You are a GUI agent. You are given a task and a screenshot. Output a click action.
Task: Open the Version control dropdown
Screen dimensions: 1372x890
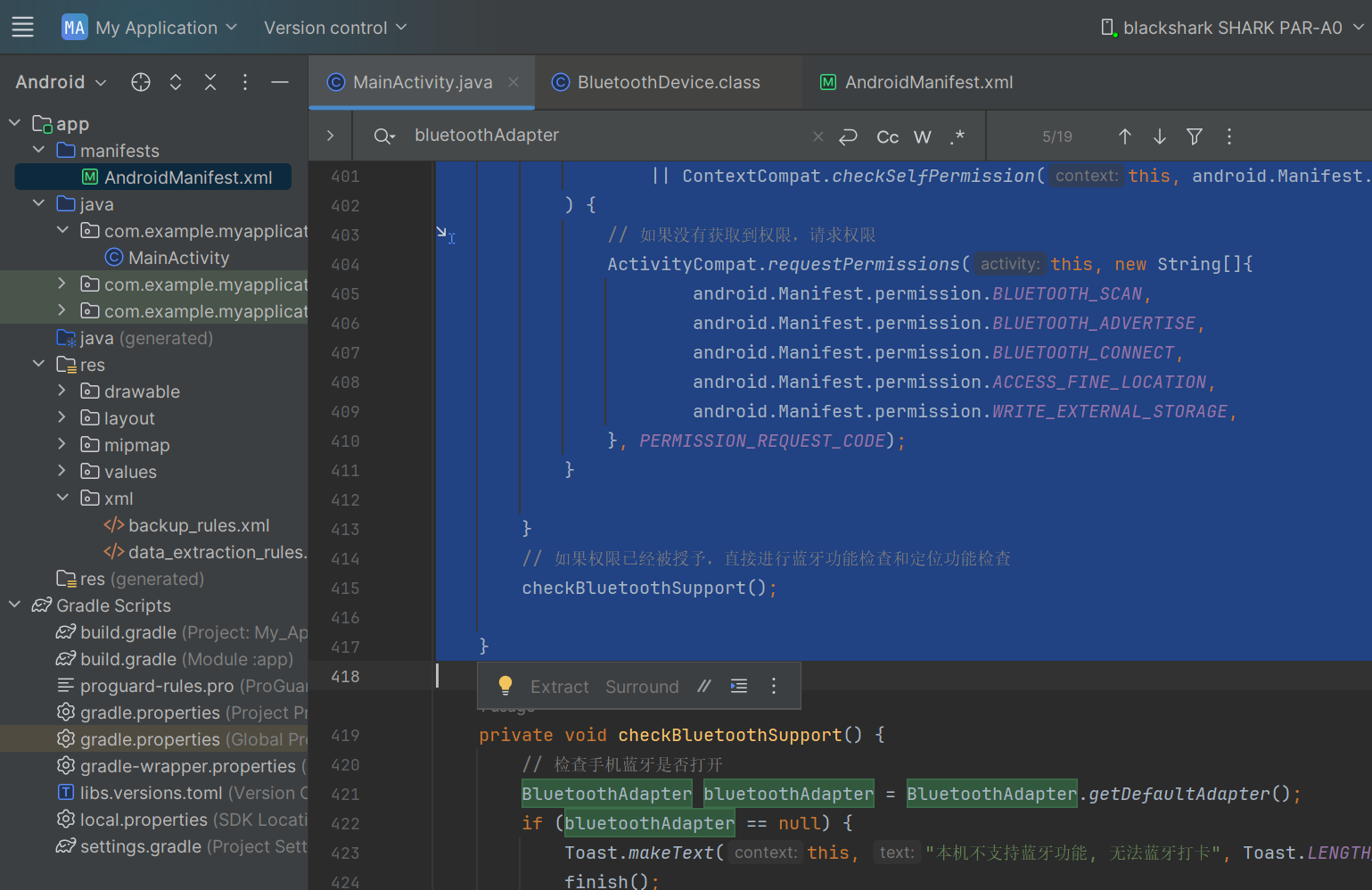click(x=335, y=28)
